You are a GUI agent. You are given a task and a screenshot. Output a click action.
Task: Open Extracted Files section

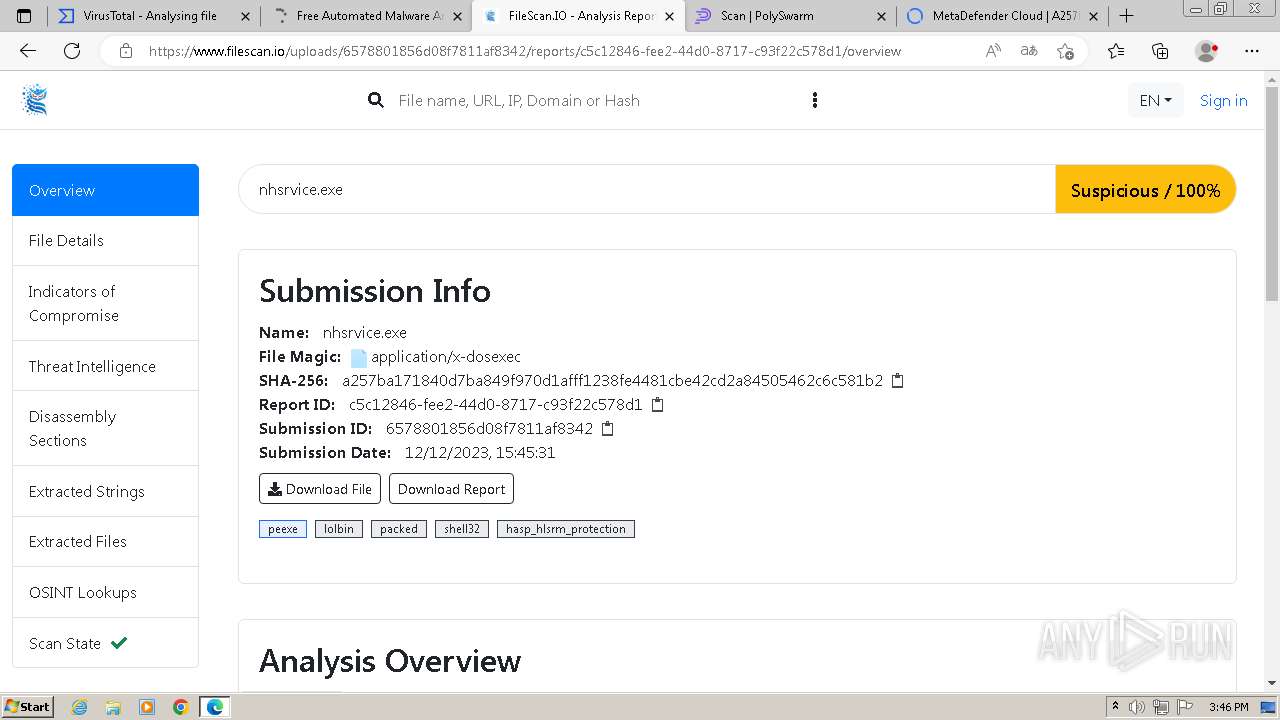coord(105,541)
